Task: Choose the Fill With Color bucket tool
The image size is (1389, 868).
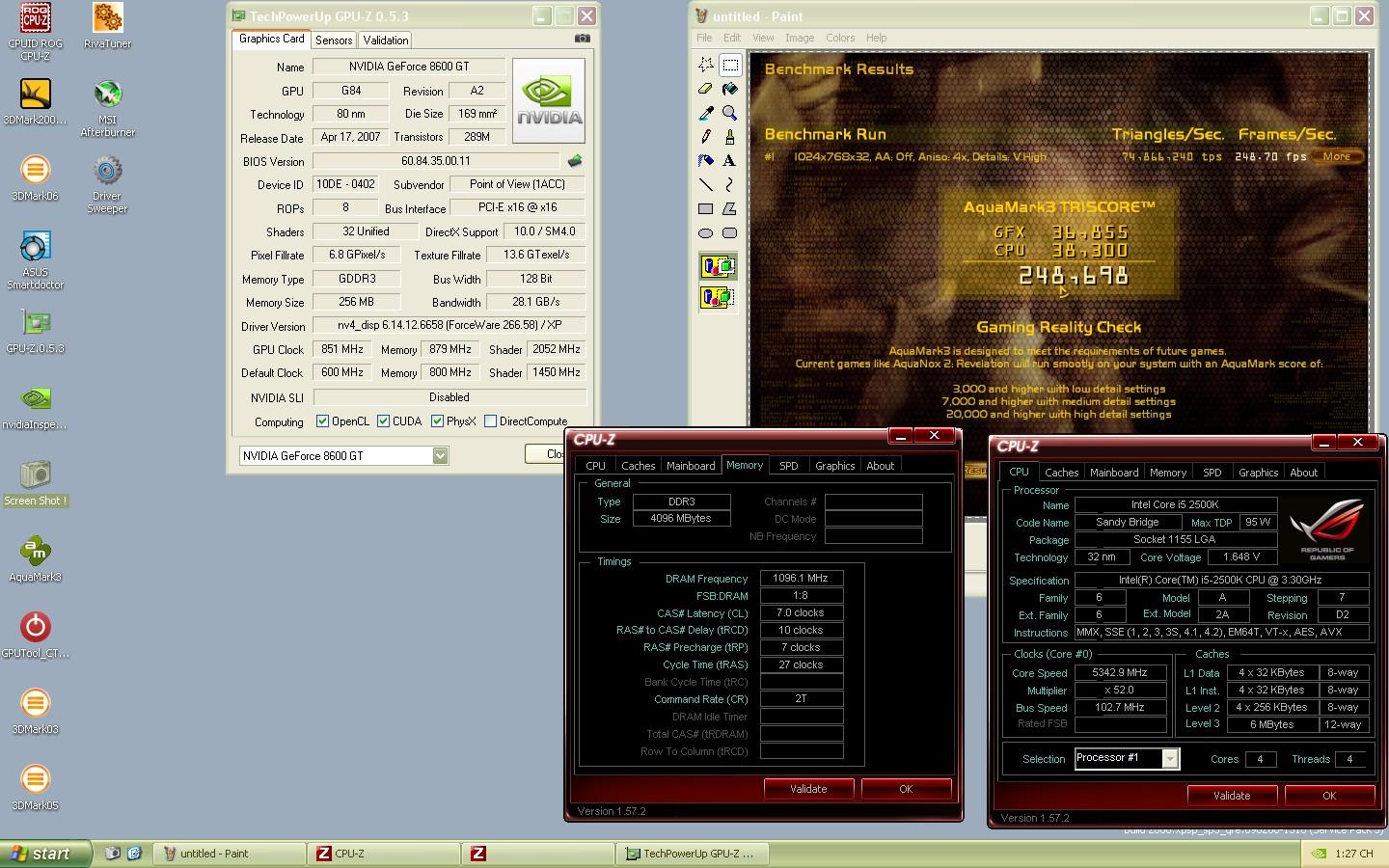Action: [730, 89]
